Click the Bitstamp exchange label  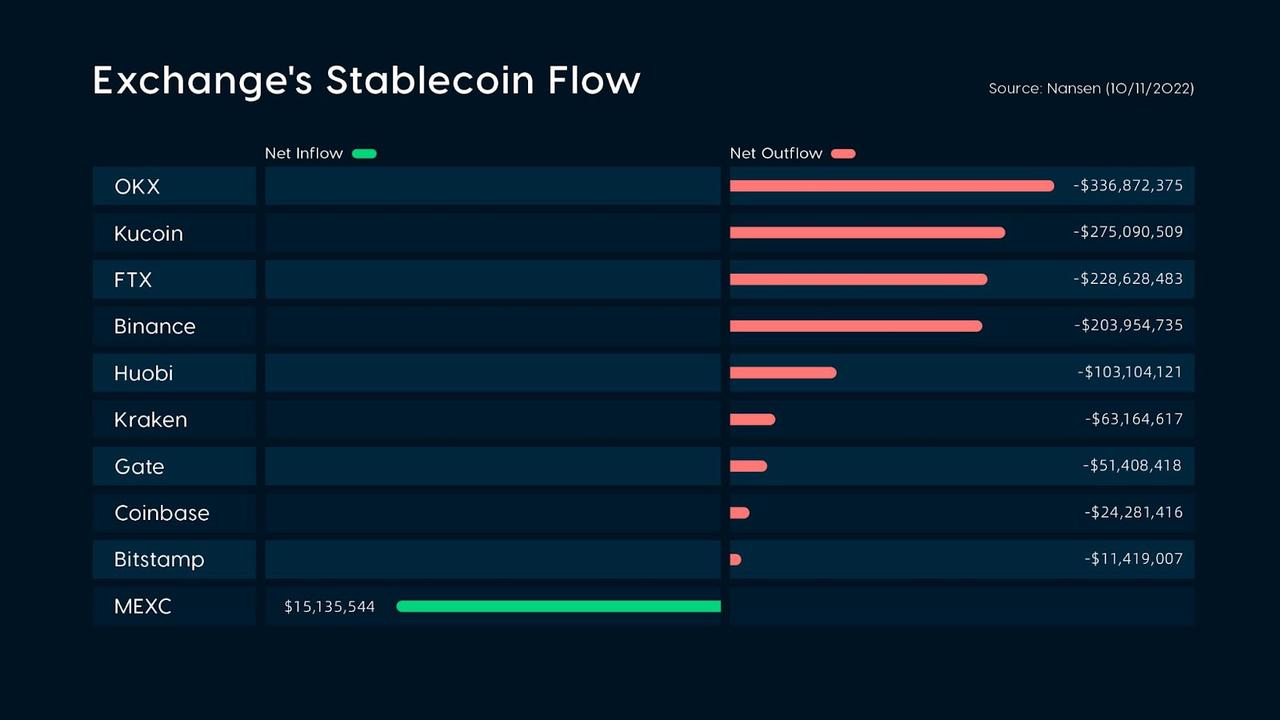(x=159, y=560)
